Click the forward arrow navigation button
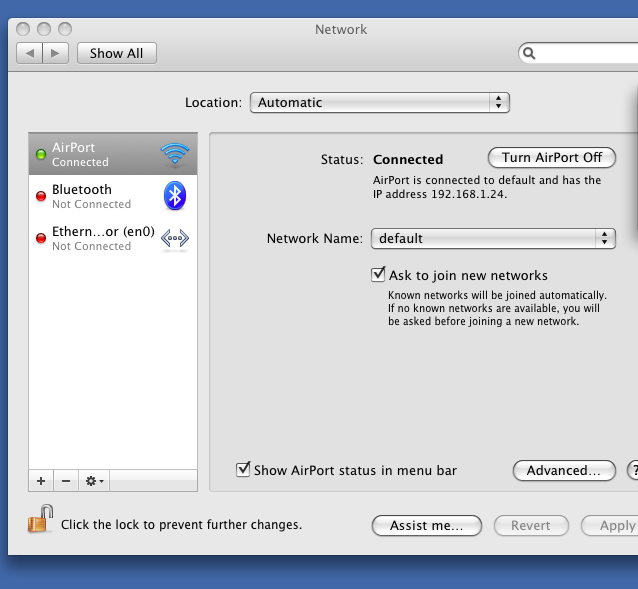Image resolution: width=638 pixels, height=589 pixels. (x=55, y=53)
